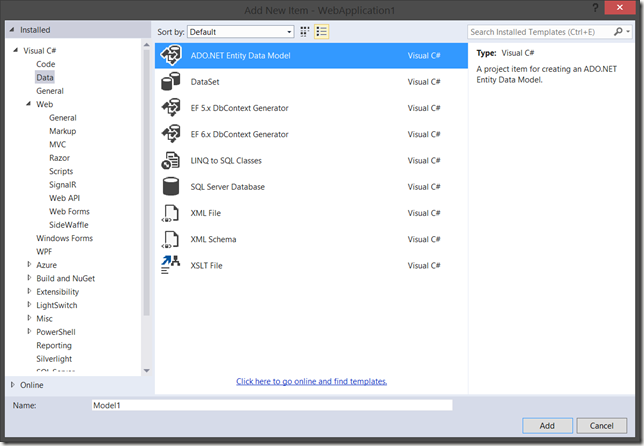Screen dimensions: 644x446
Task: Select the Code category
Action: [45, 64]
